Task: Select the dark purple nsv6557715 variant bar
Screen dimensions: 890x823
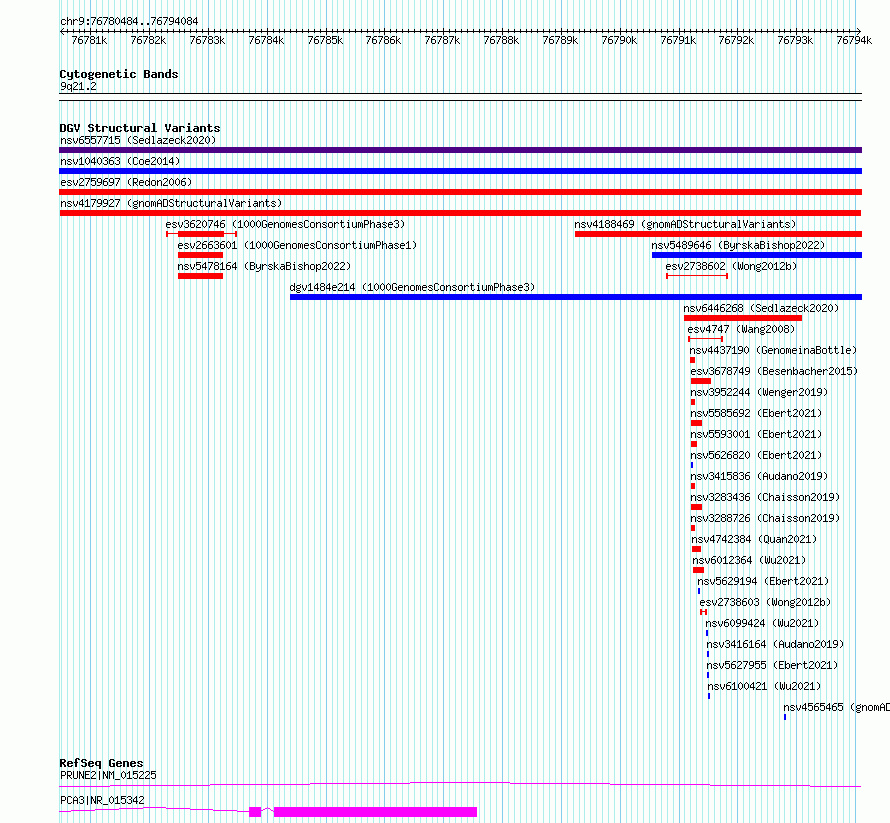Action: coord(460,150)
